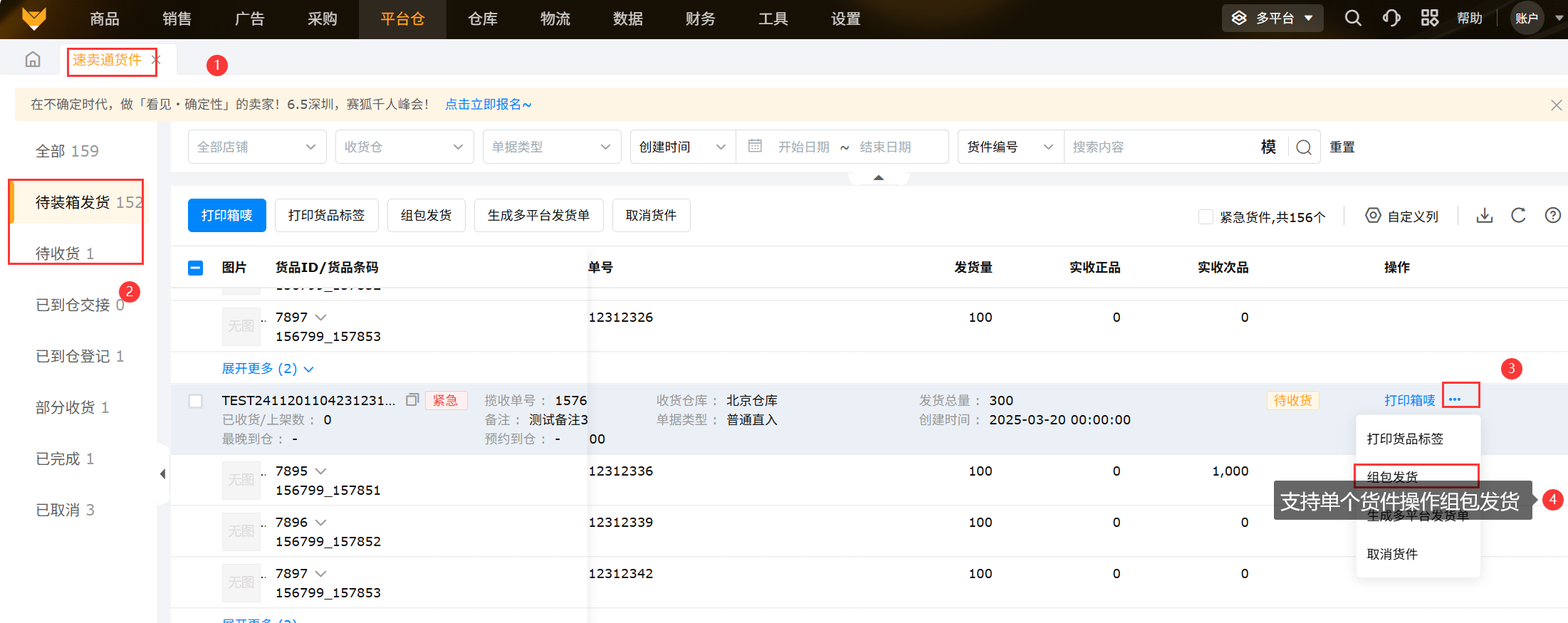This screenshot has width=1568, height=623.
Task: Click the blue 打印箱唛 button
Action: point(226,216)
